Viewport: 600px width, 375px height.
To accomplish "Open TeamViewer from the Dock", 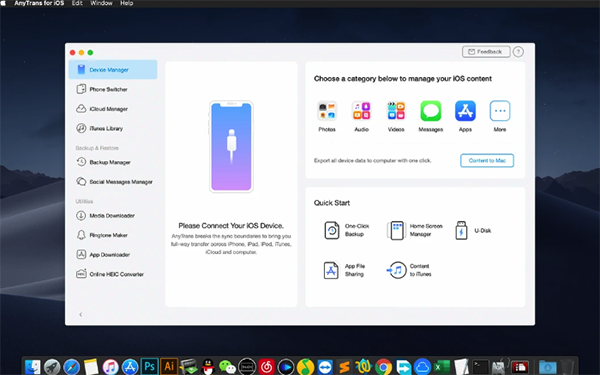I will click(x=324, y=367).
